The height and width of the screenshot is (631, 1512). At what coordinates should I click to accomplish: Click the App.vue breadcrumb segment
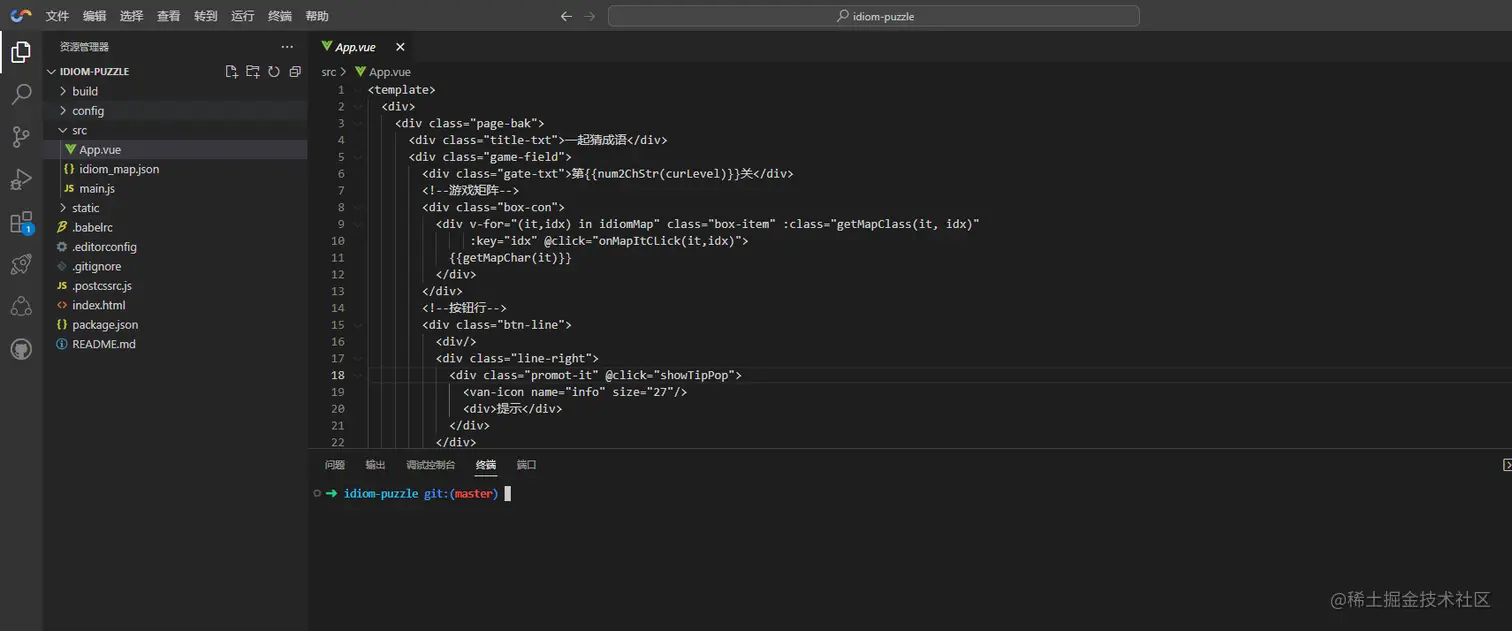click(x=382, y=72)
